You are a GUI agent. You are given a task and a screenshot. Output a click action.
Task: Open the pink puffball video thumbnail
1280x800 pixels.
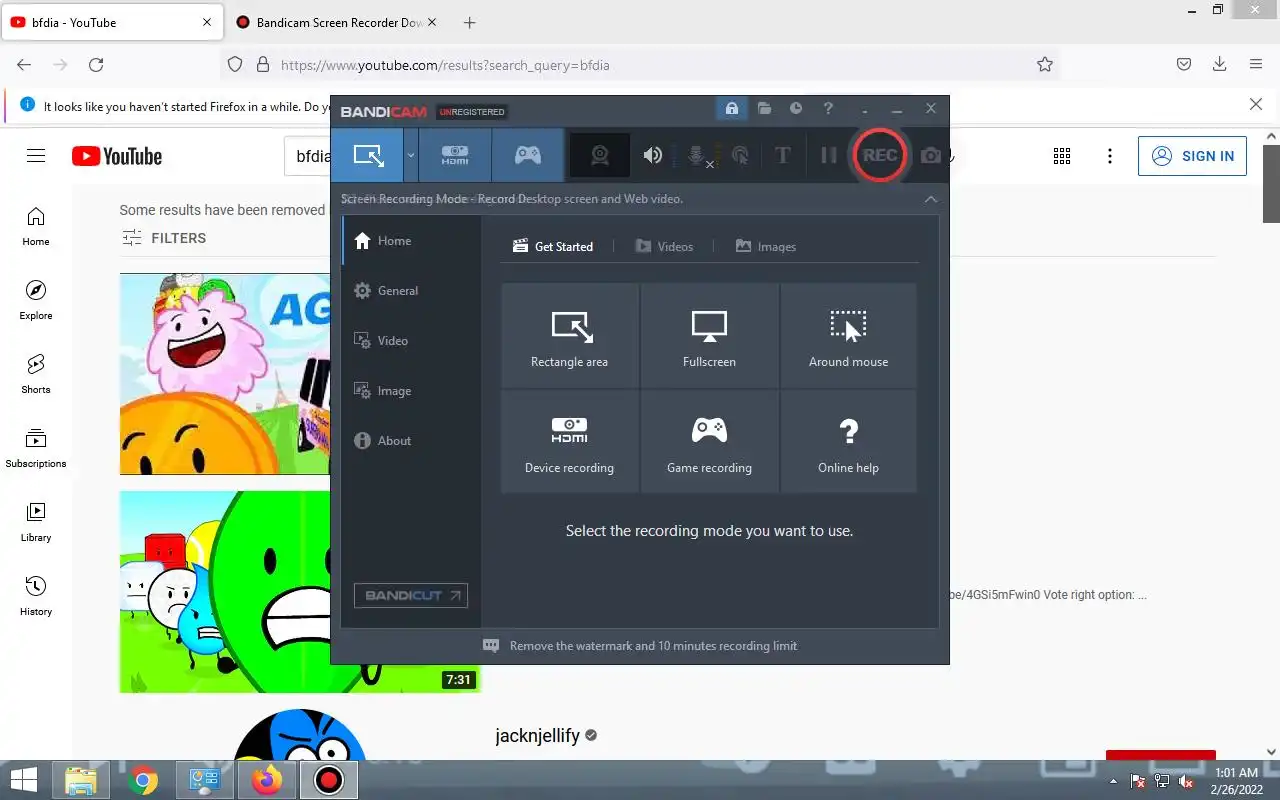(225, 374)
